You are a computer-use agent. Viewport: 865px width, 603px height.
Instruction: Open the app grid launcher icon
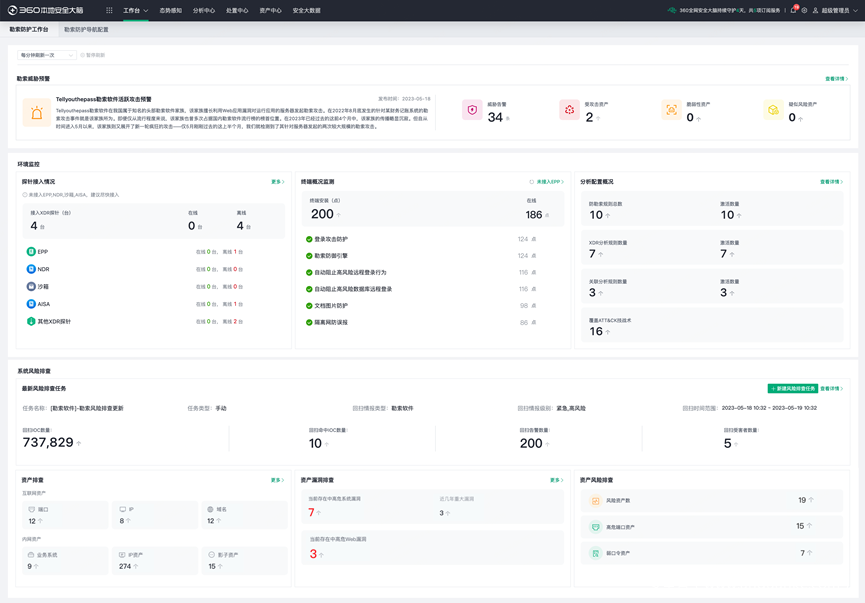coord(109,10)
